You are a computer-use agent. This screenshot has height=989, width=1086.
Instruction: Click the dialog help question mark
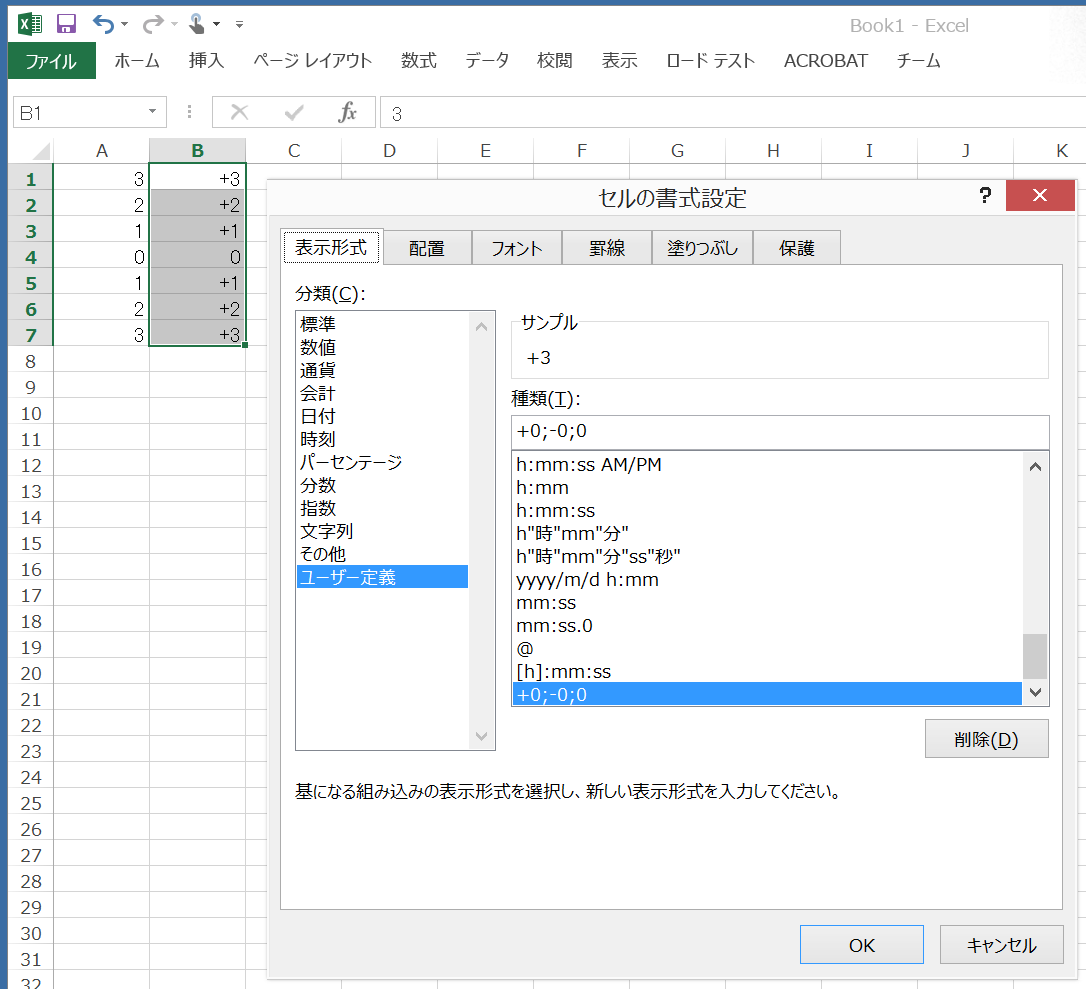tap(985, 195)
